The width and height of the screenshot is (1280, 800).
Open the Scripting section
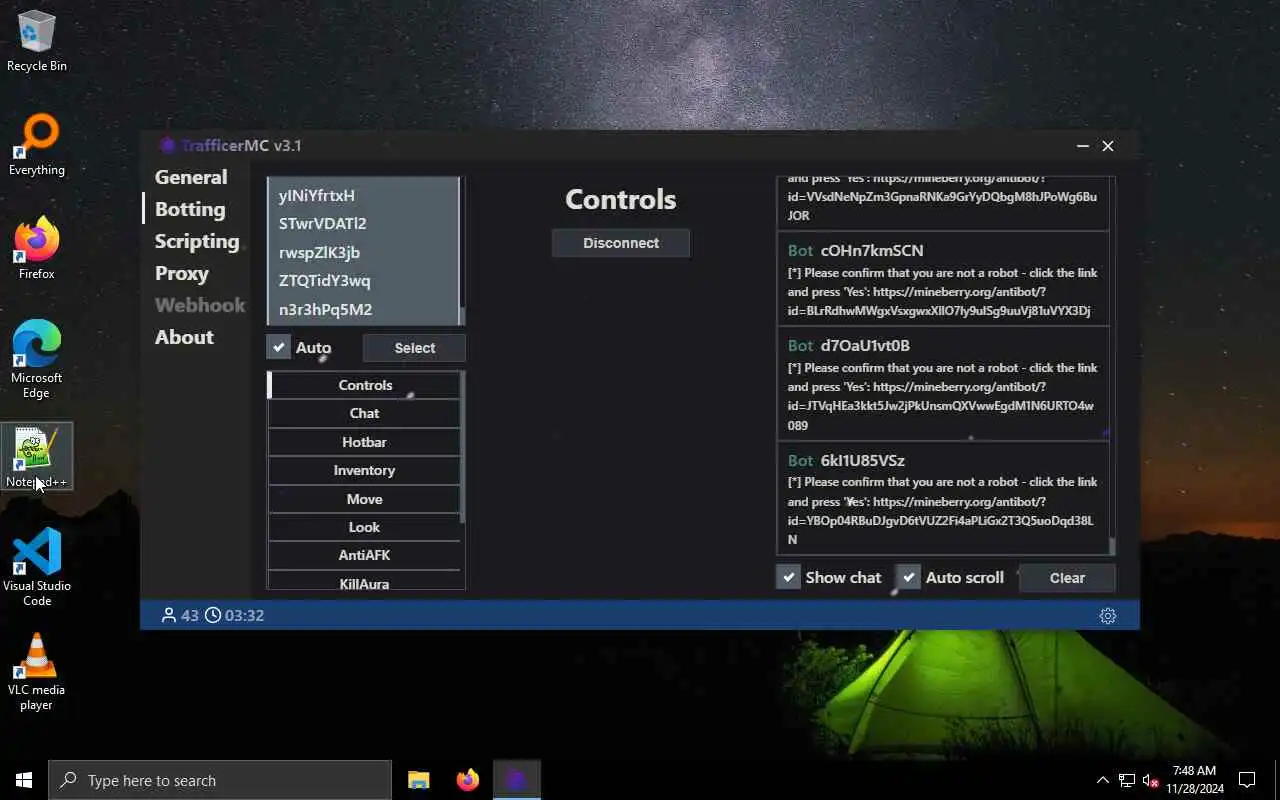197,241
